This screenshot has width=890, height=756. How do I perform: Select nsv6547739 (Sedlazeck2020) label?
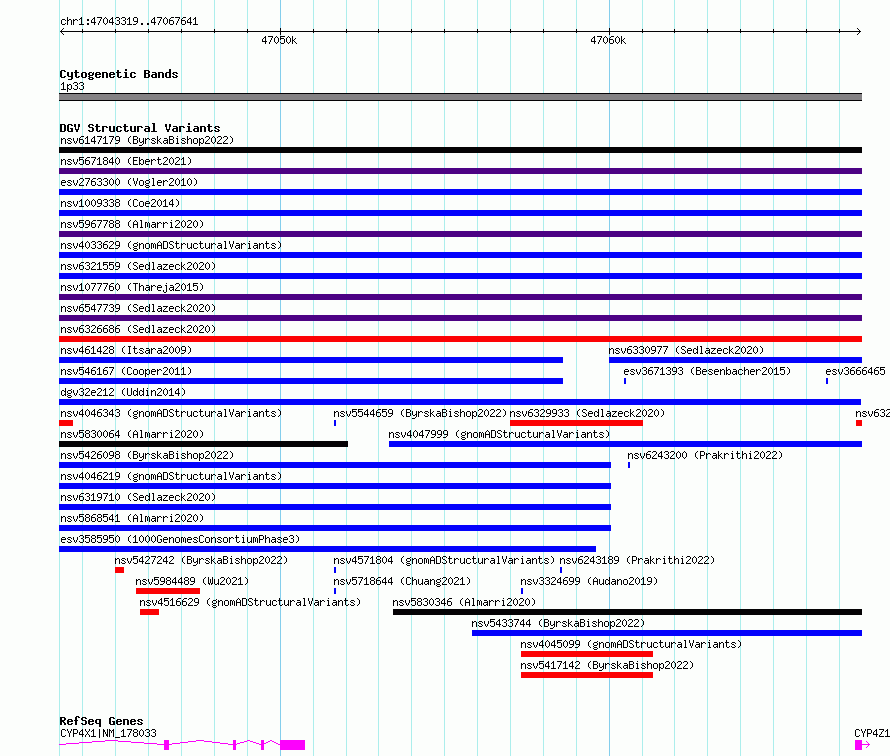[138, 308]
